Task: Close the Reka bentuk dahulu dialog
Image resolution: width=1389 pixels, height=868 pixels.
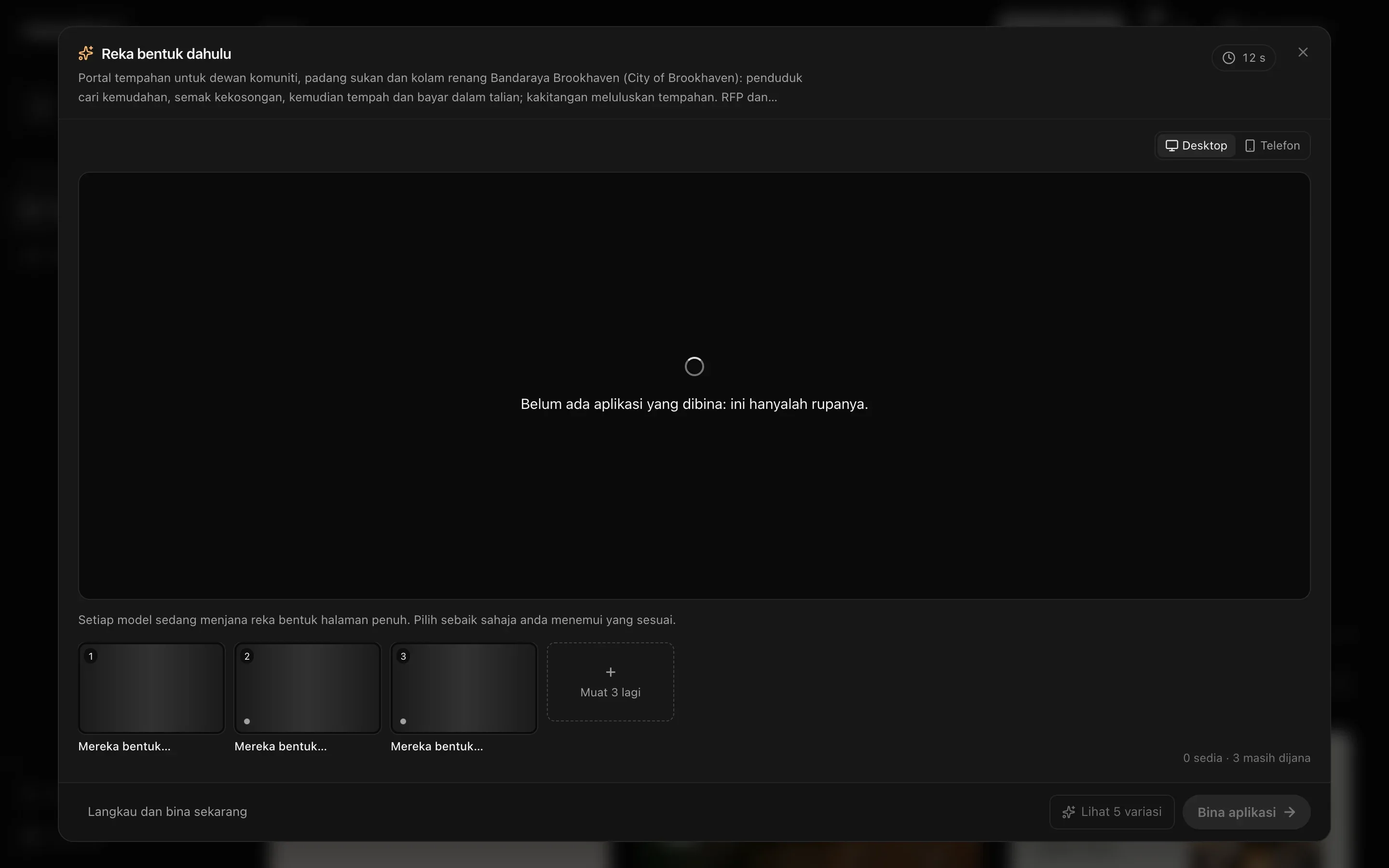Action: [1303, 52]
